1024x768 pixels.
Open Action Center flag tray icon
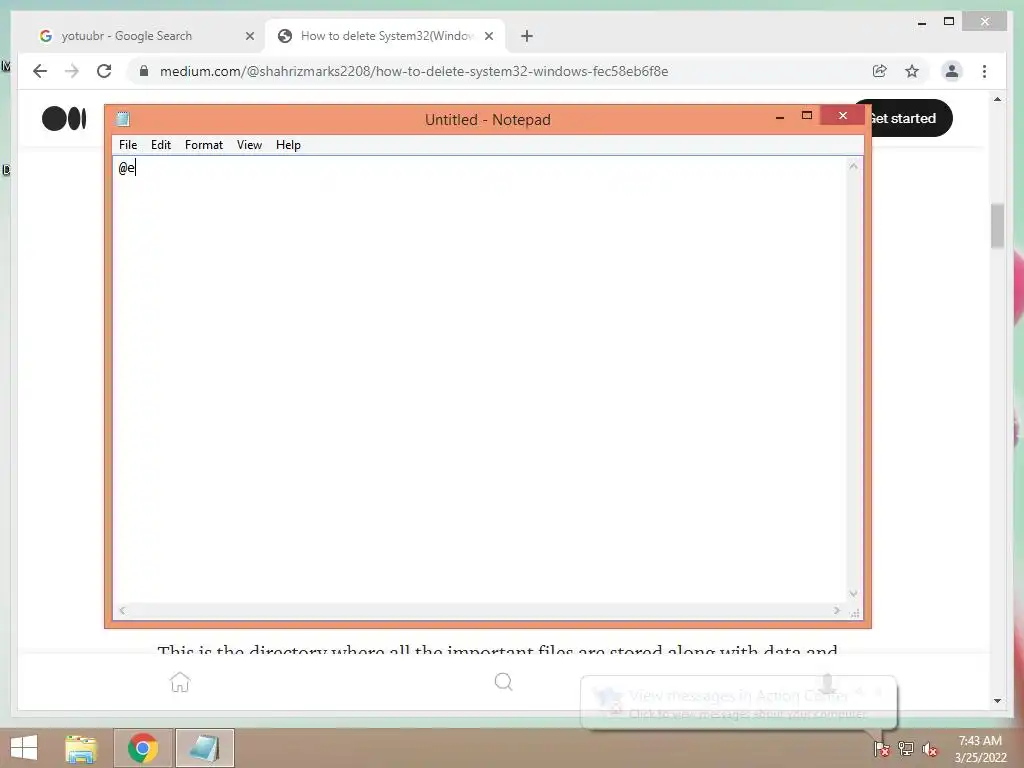click(x=882, y=748)
